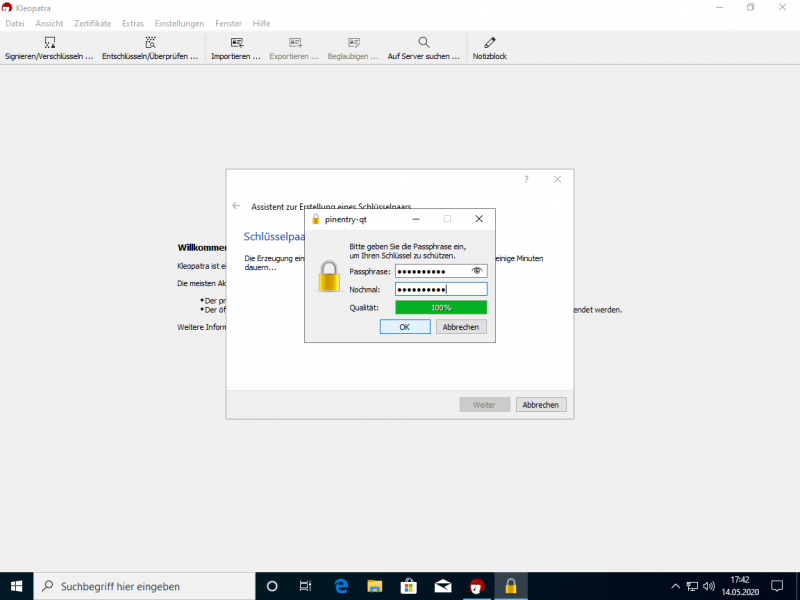This screenshot has width=800, height=600.
Task: Click the Kleopatra taskbar icon
Action: tap(477, 586)
